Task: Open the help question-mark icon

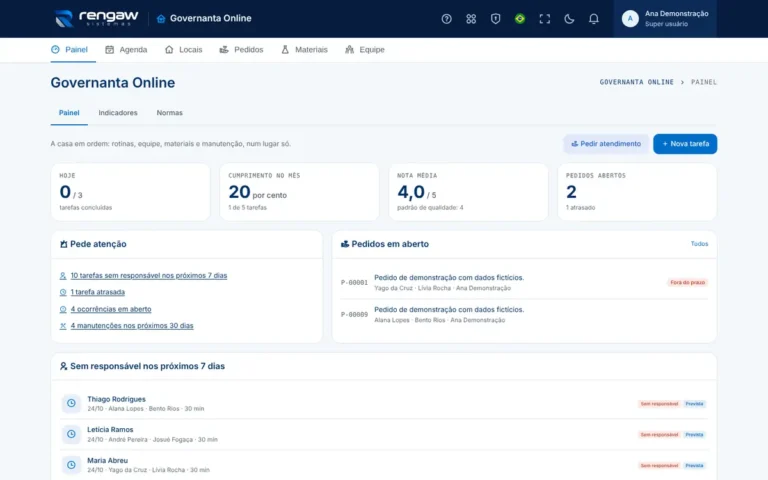Action: tap(446, 19)
